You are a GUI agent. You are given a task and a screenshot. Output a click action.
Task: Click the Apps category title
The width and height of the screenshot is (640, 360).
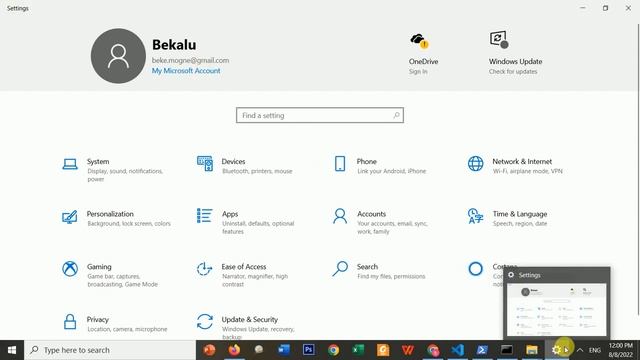(230, 214)
